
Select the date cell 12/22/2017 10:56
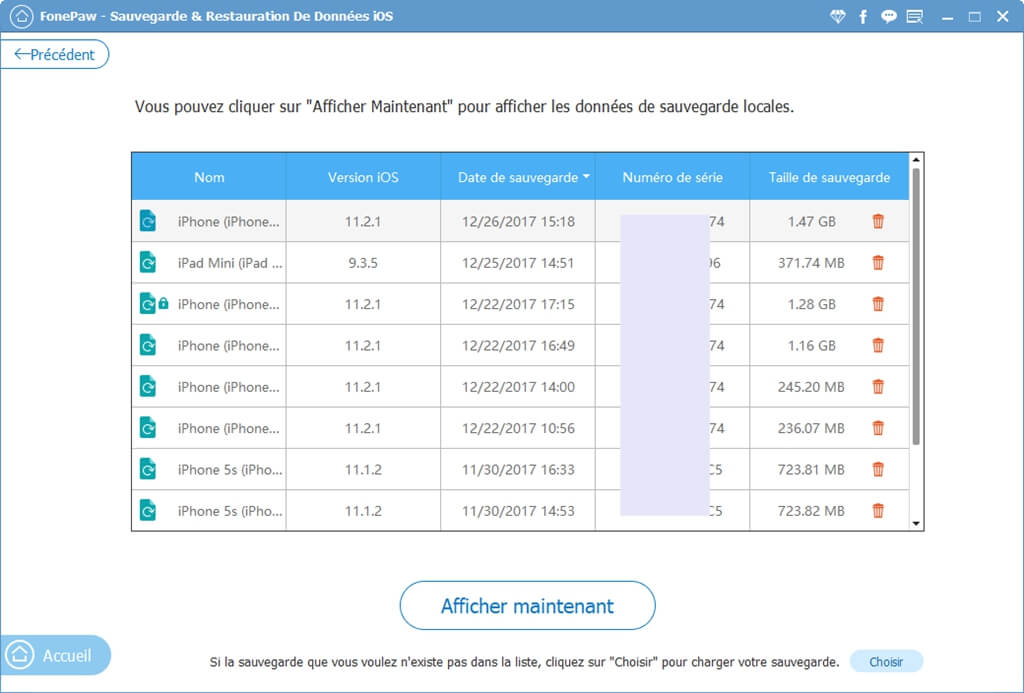[x=518, y=428]
